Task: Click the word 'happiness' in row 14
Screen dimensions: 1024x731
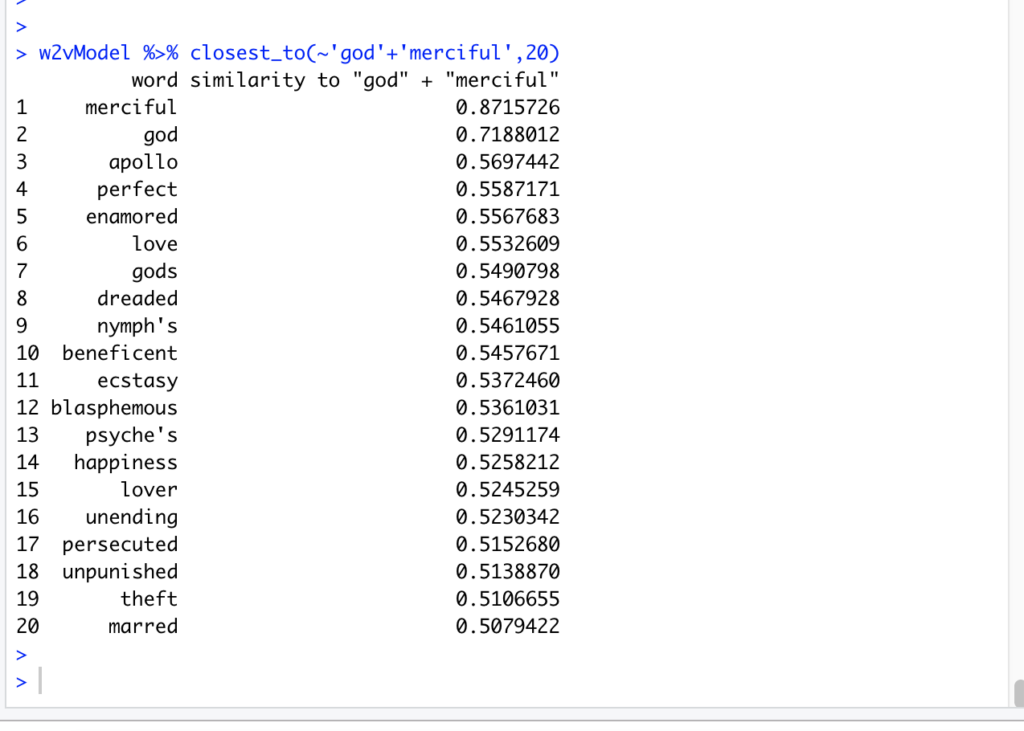Action: click(x=125, y=463)
